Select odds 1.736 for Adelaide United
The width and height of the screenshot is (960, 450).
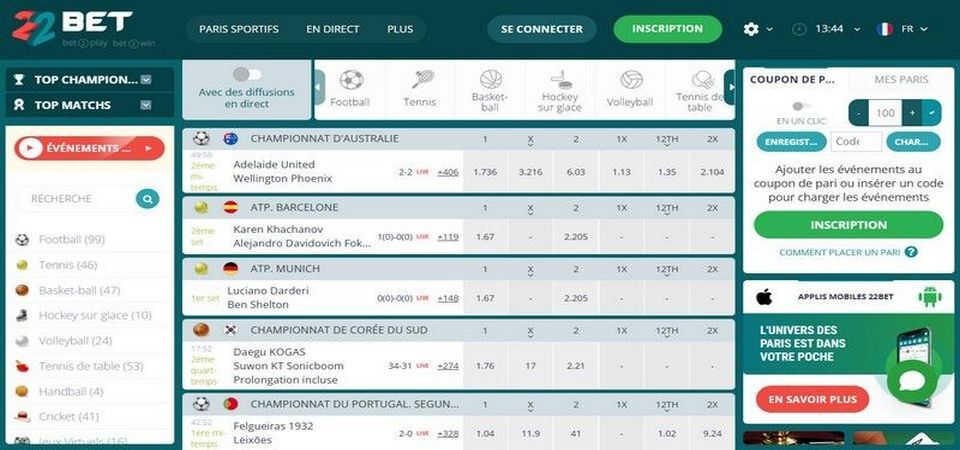tap(485, 172)
